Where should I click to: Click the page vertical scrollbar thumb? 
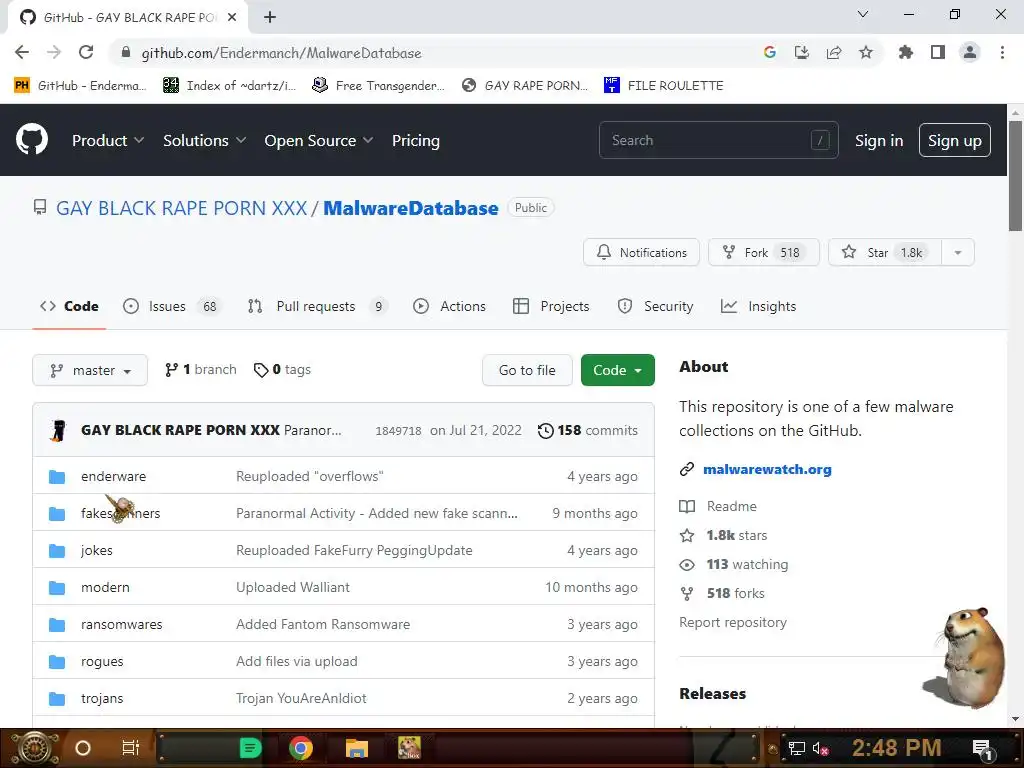click(1015, 175)
